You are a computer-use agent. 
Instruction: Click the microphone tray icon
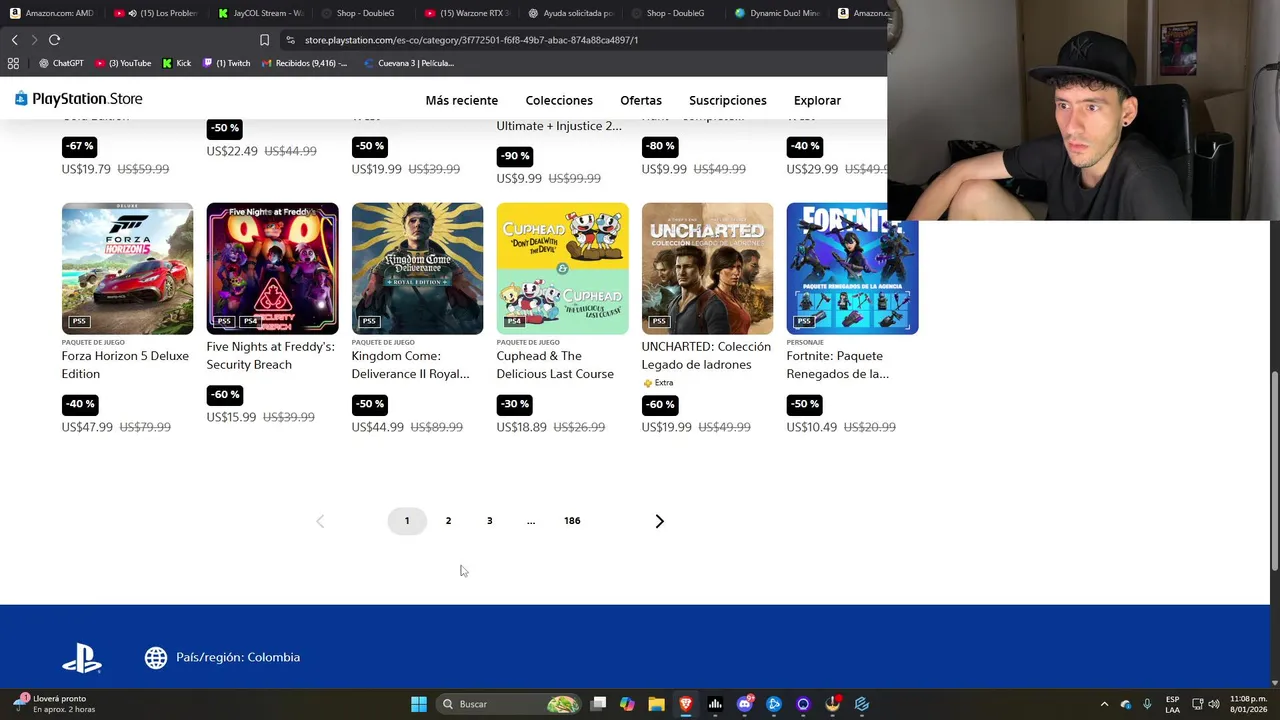1147,704
